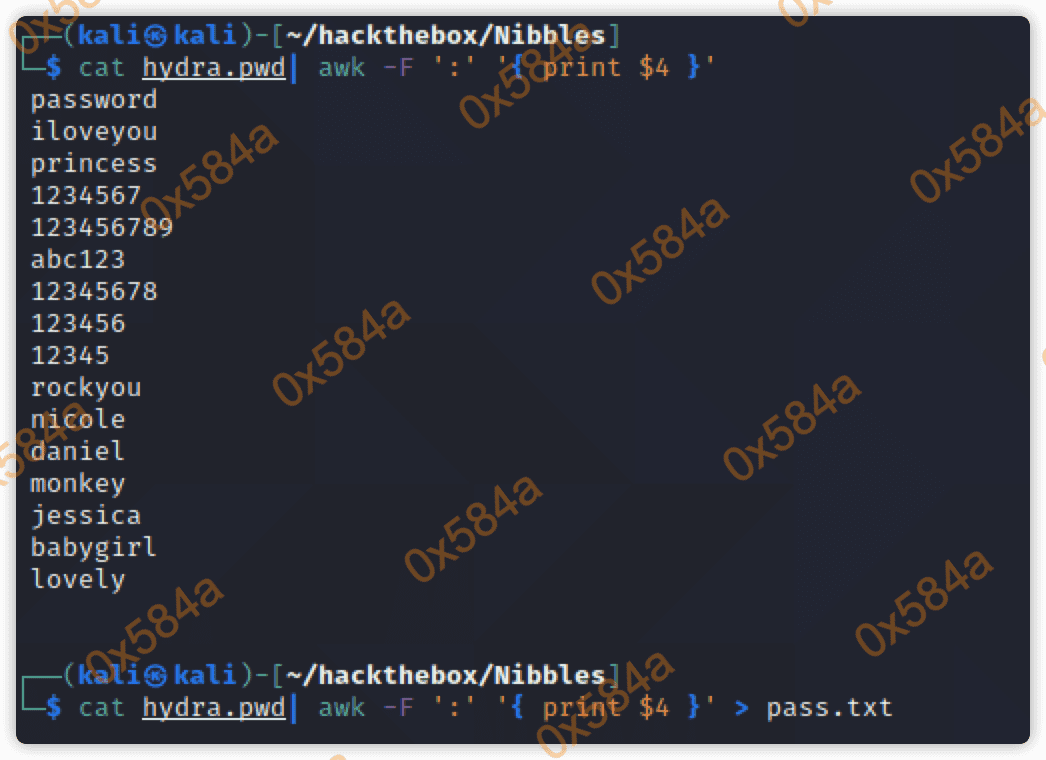Image resolution: width=1046 pixels, height=760 pixels.
Task: Select the output line 'password'
Action: pos(94,100)
